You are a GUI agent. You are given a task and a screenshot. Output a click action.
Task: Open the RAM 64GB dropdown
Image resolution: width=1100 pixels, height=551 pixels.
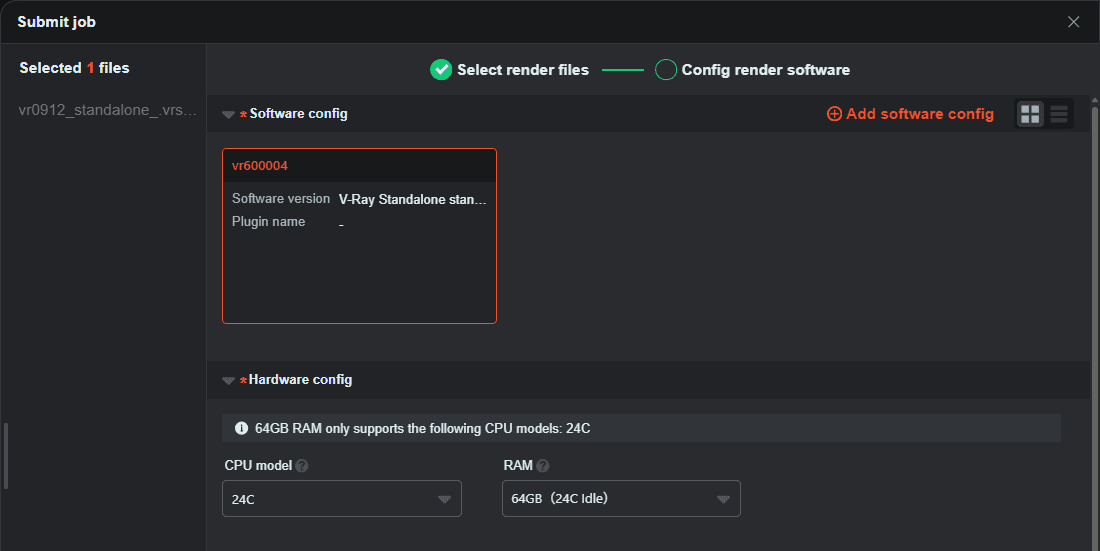620,499
